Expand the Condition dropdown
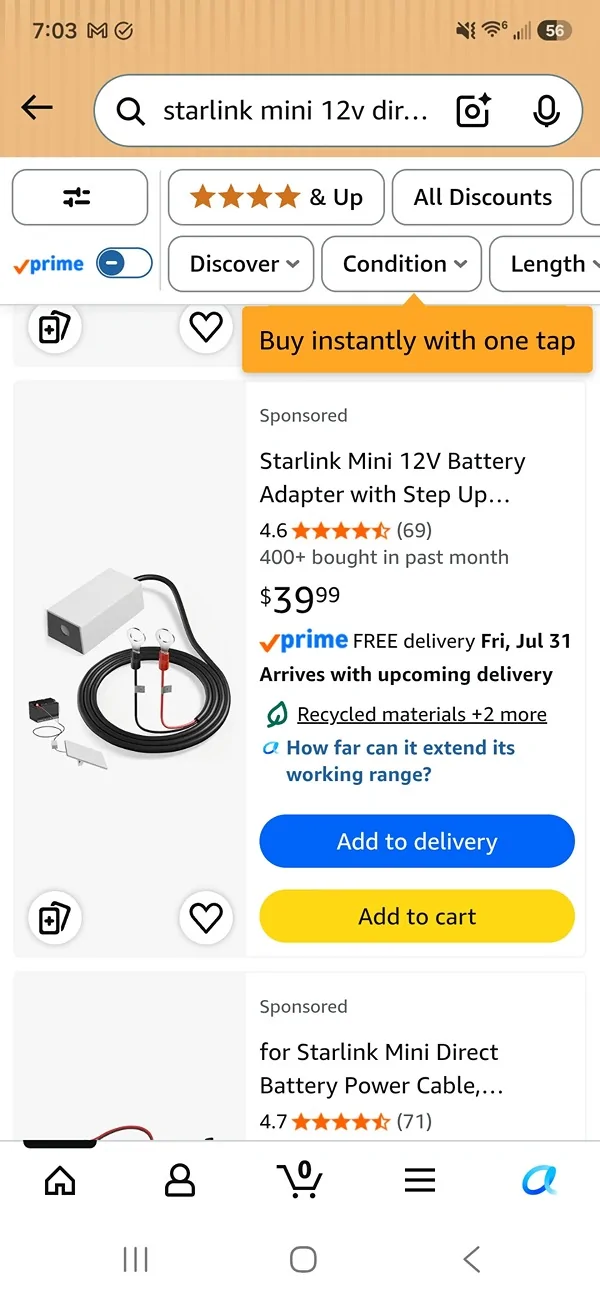Screen dimensions: 600x1300 pyautogui.click(x=402, y=264)
